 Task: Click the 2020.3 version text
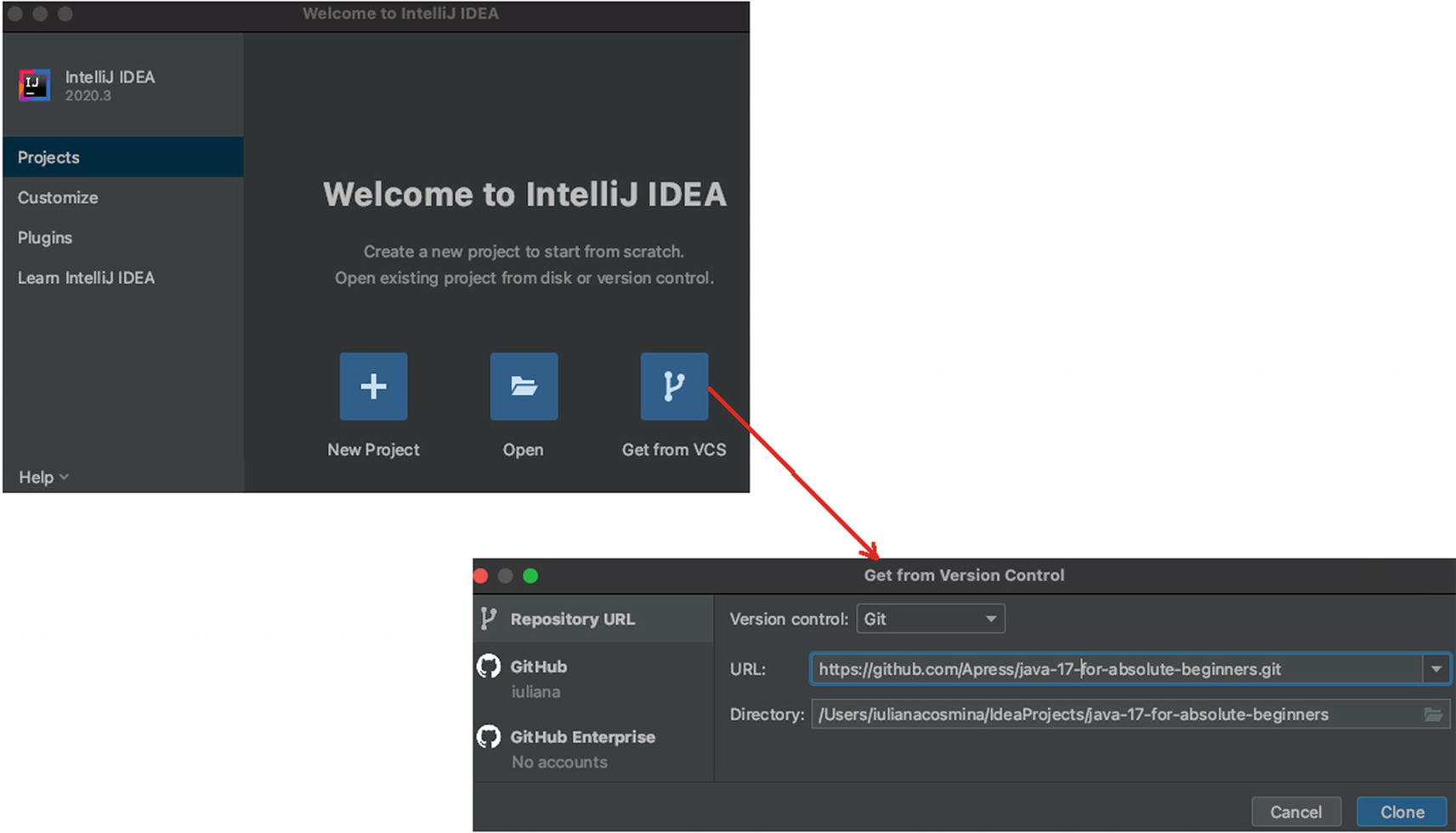click(x=88, y=96)
